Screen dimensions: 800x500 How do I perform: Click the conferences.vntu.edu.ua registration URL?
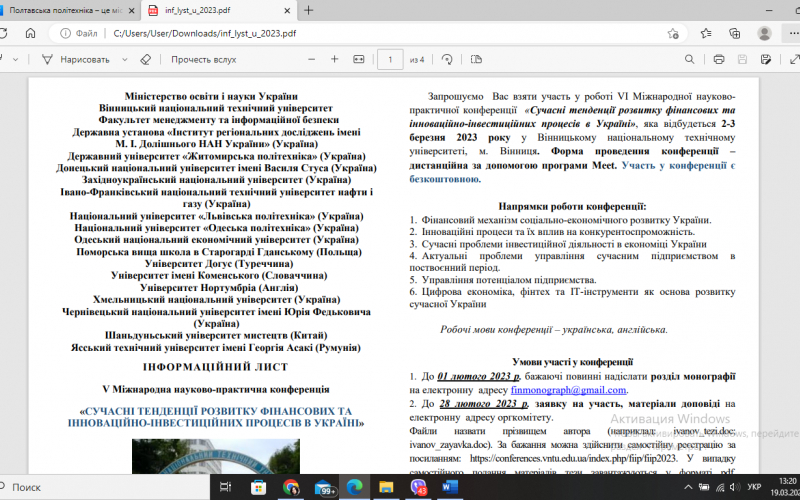[x=574, y=458]
